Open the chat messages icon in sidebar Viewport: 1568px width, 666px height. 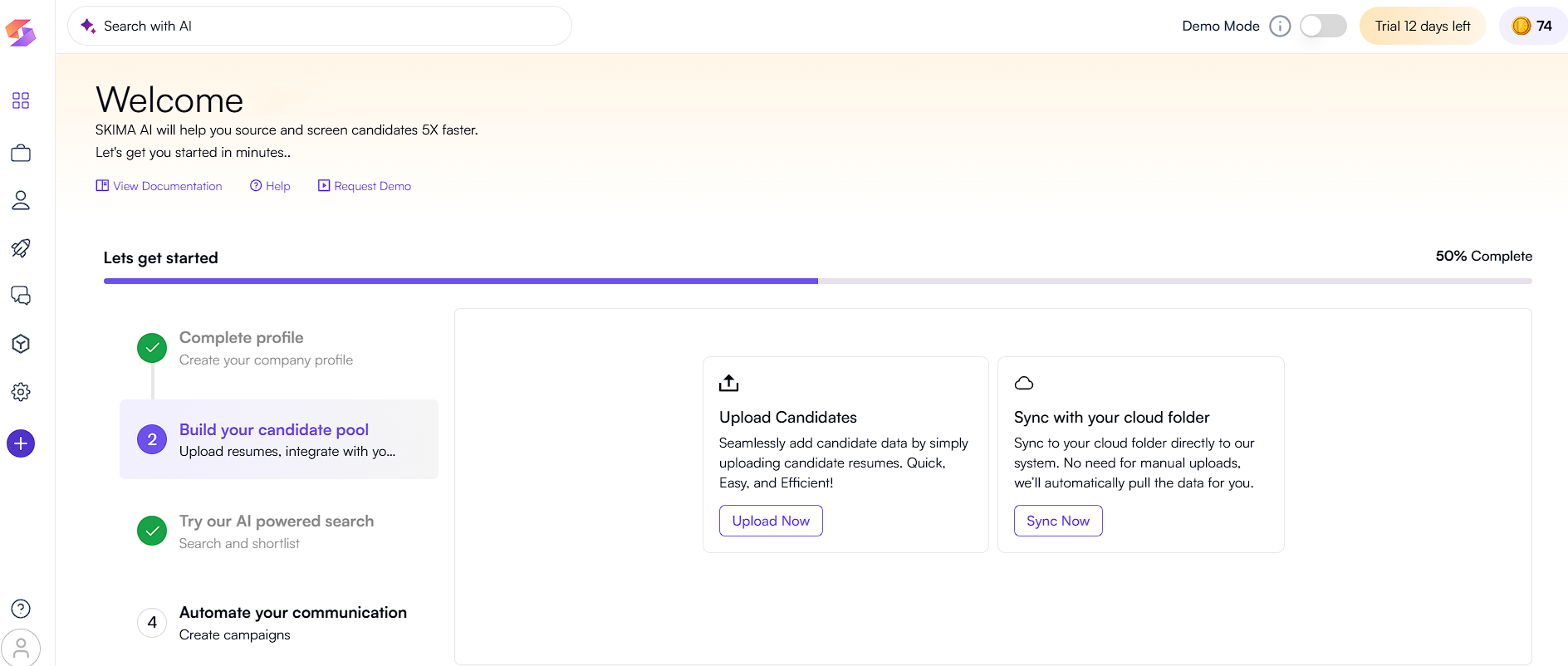(x=21, y=296)
